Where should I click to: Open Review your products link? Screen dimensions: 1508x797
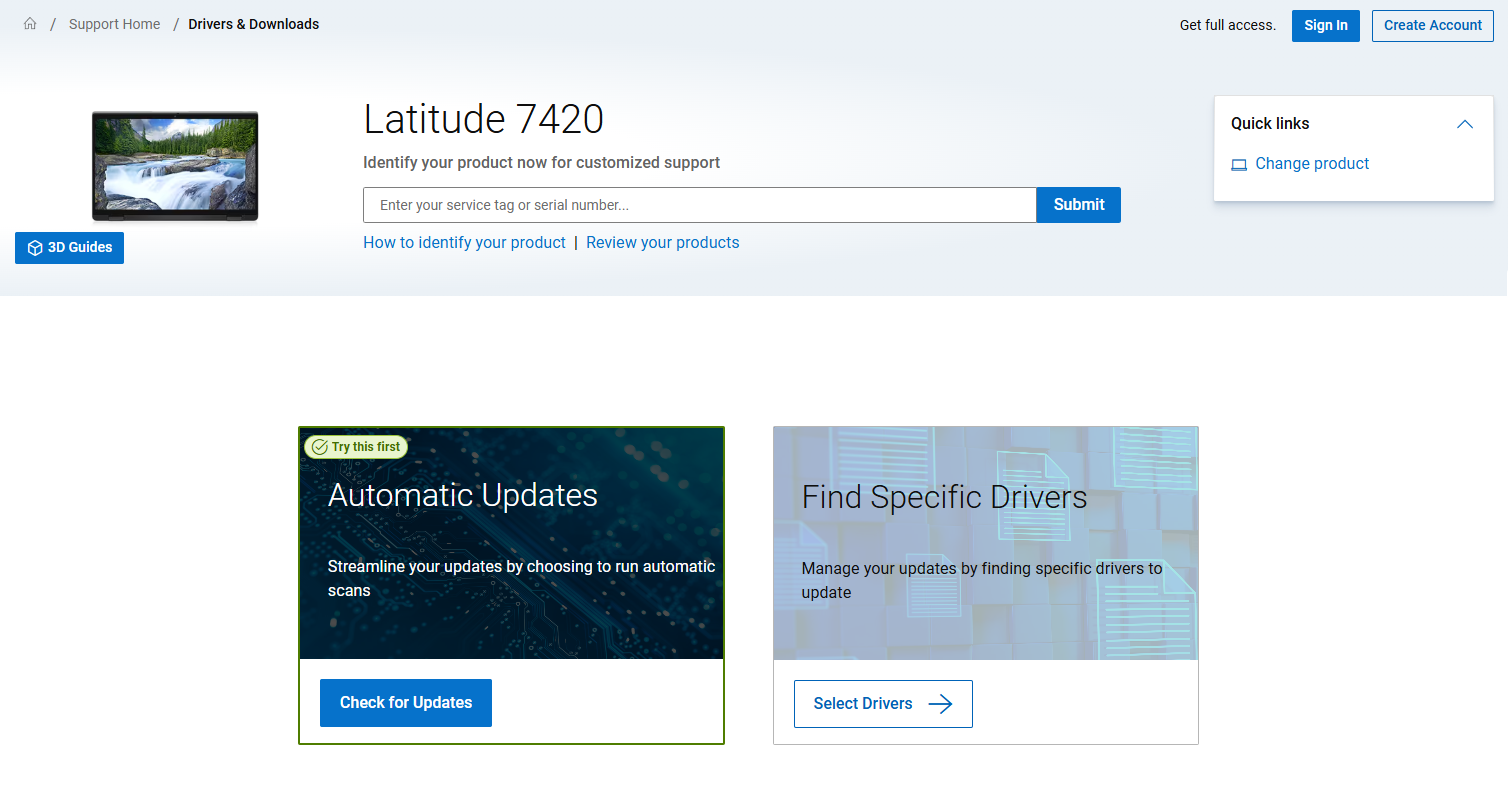(663, 242)
